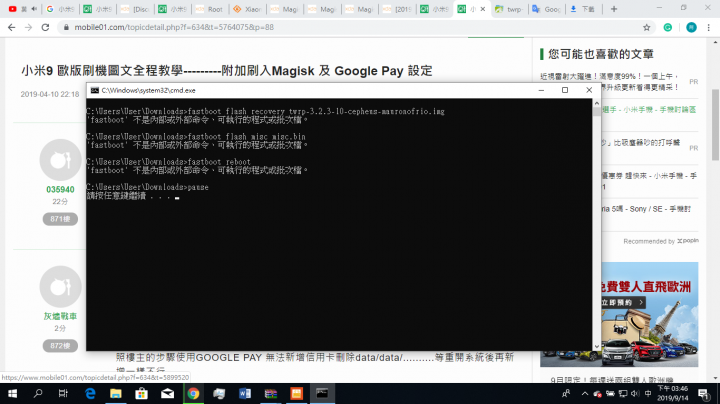The image size is (720, 404).
Task: Switch to the Google search tab
Action: 60,9
